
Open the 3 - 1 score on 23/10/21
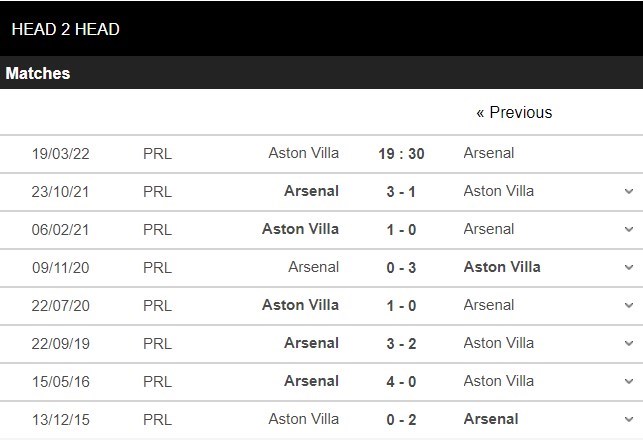(401, 192)
